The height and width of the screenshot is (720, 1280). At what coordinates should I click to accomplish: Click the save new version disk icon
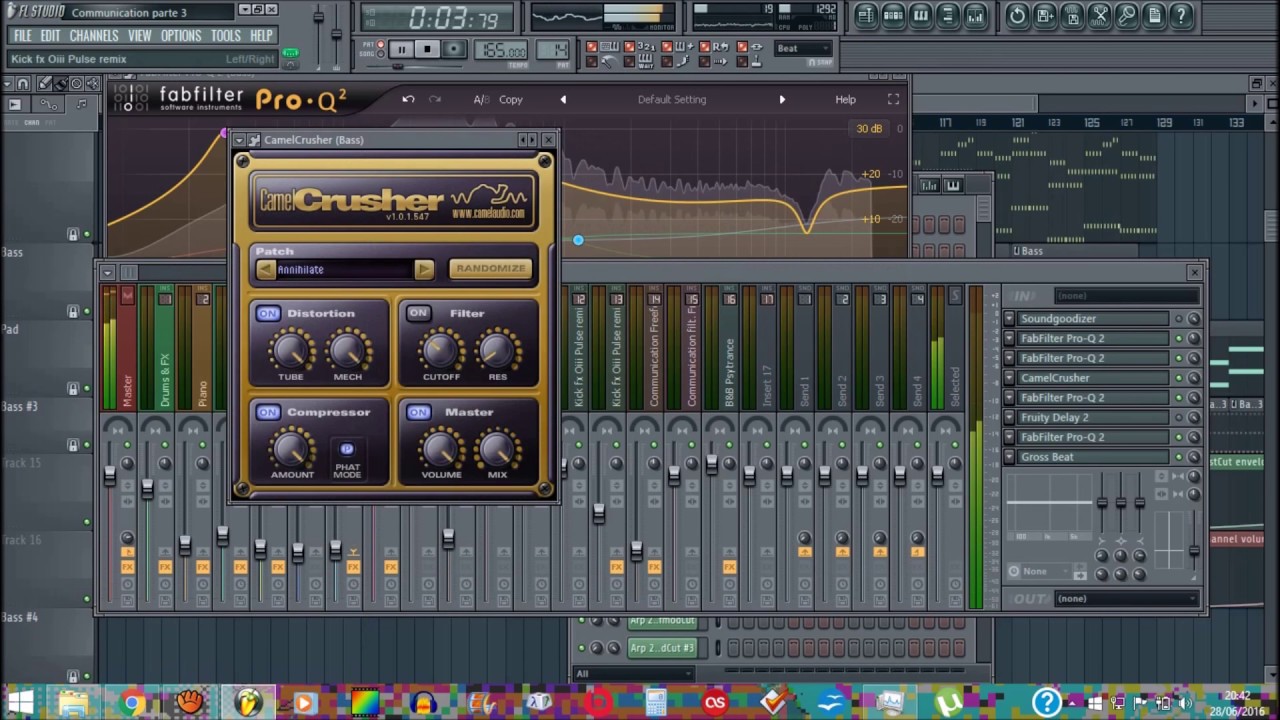click(1044, 15)
